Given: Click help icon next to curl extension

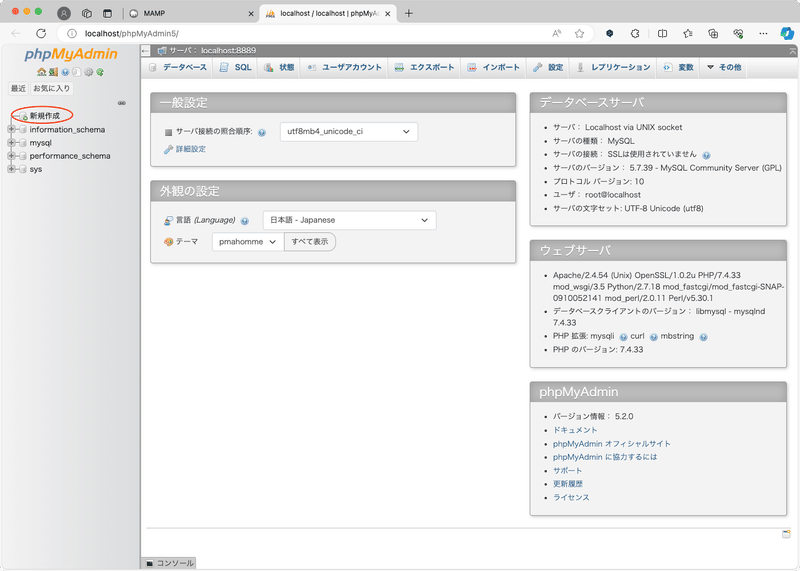Looking at the screenshot, I should tap(654, 337).
